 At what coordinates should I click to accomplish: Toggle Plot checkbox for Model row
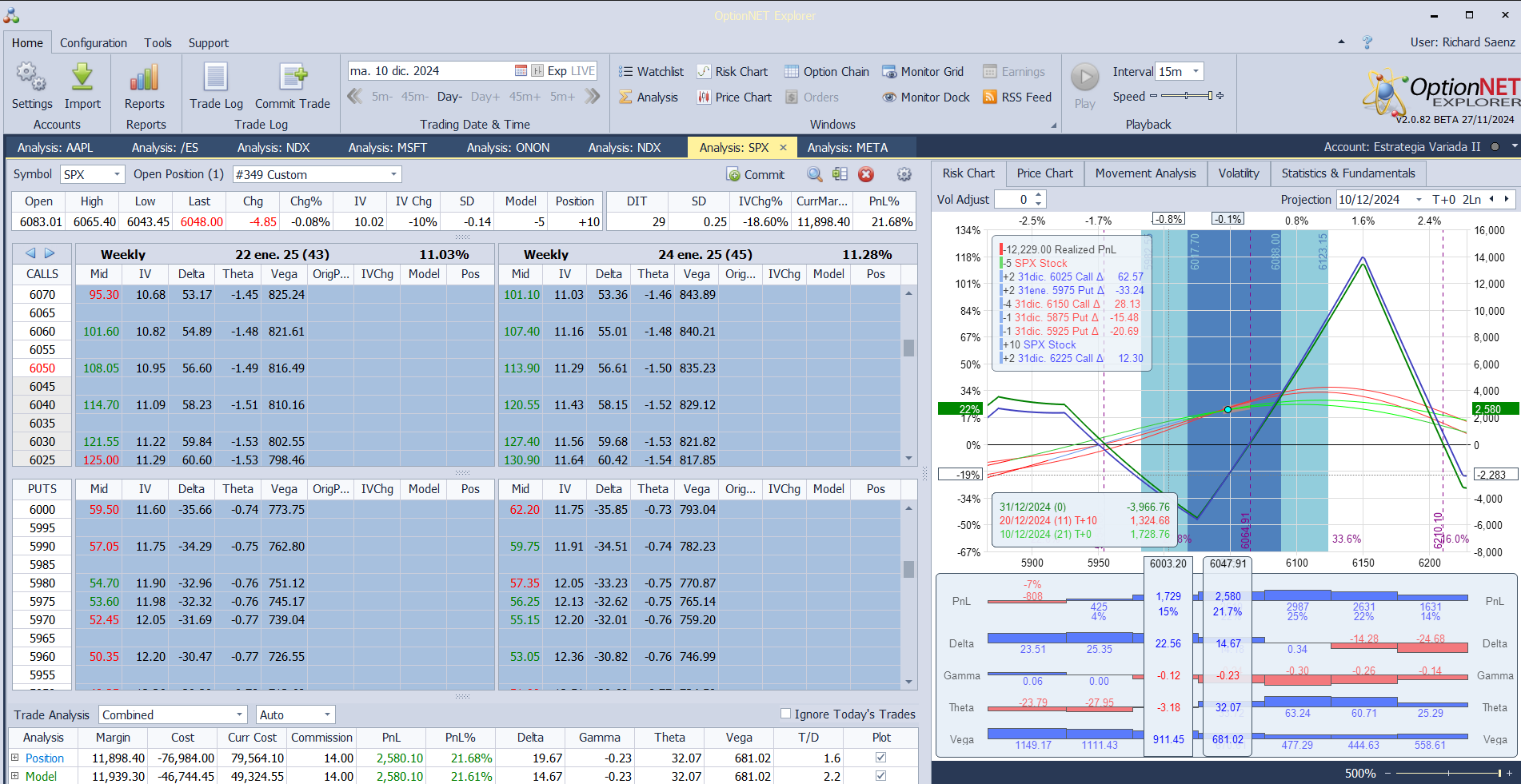(x=880, y=775)
